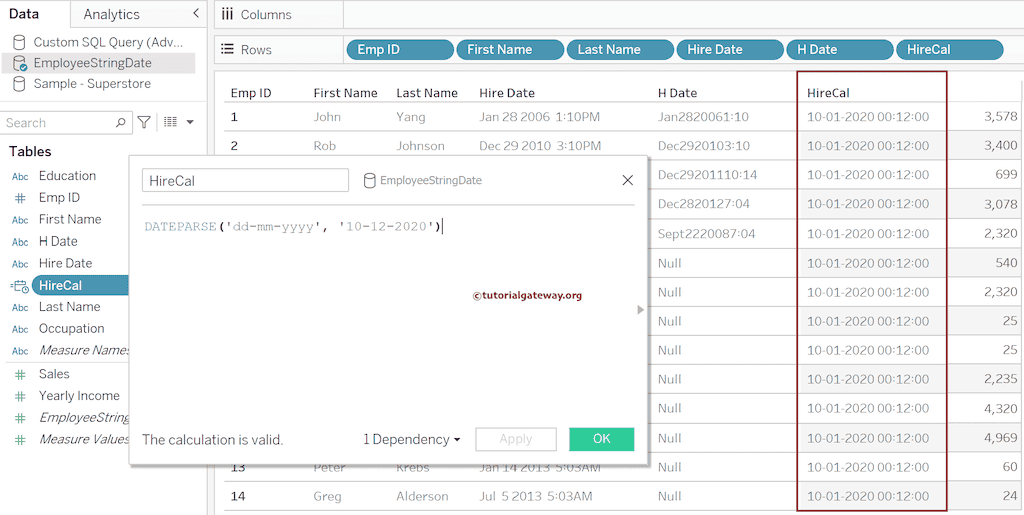This screenshot has height=515, width=1024.
Task: Select the Education field in Tables
Action: (x=67, y=176)
